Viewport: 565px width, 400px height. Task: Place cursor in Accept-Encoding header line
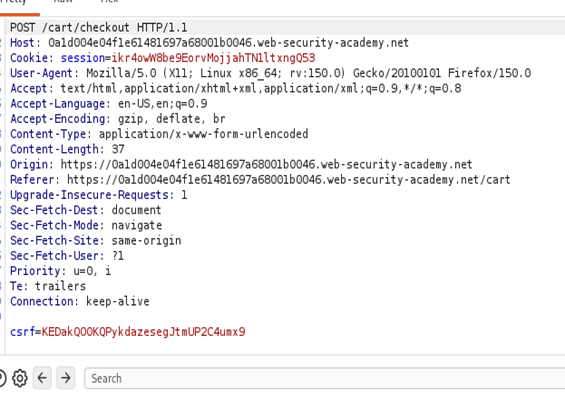(x=117, y=119)
